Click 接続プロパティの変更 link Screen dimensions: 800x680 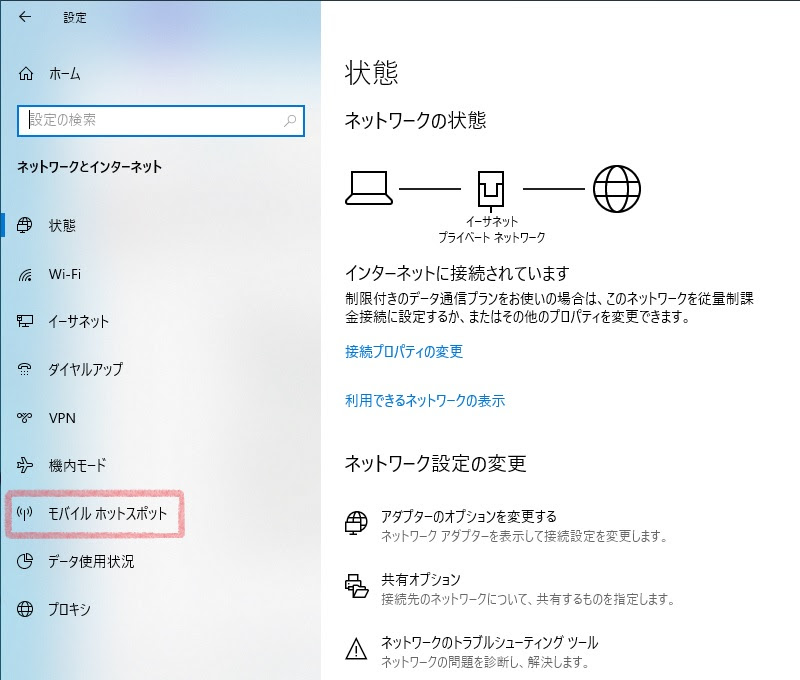[404, 351]
